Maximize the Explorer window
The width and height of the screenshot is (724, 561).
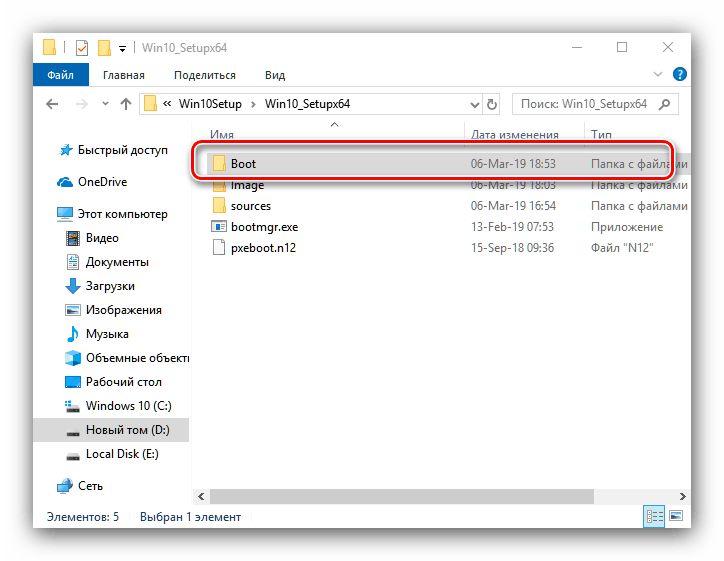622,48
